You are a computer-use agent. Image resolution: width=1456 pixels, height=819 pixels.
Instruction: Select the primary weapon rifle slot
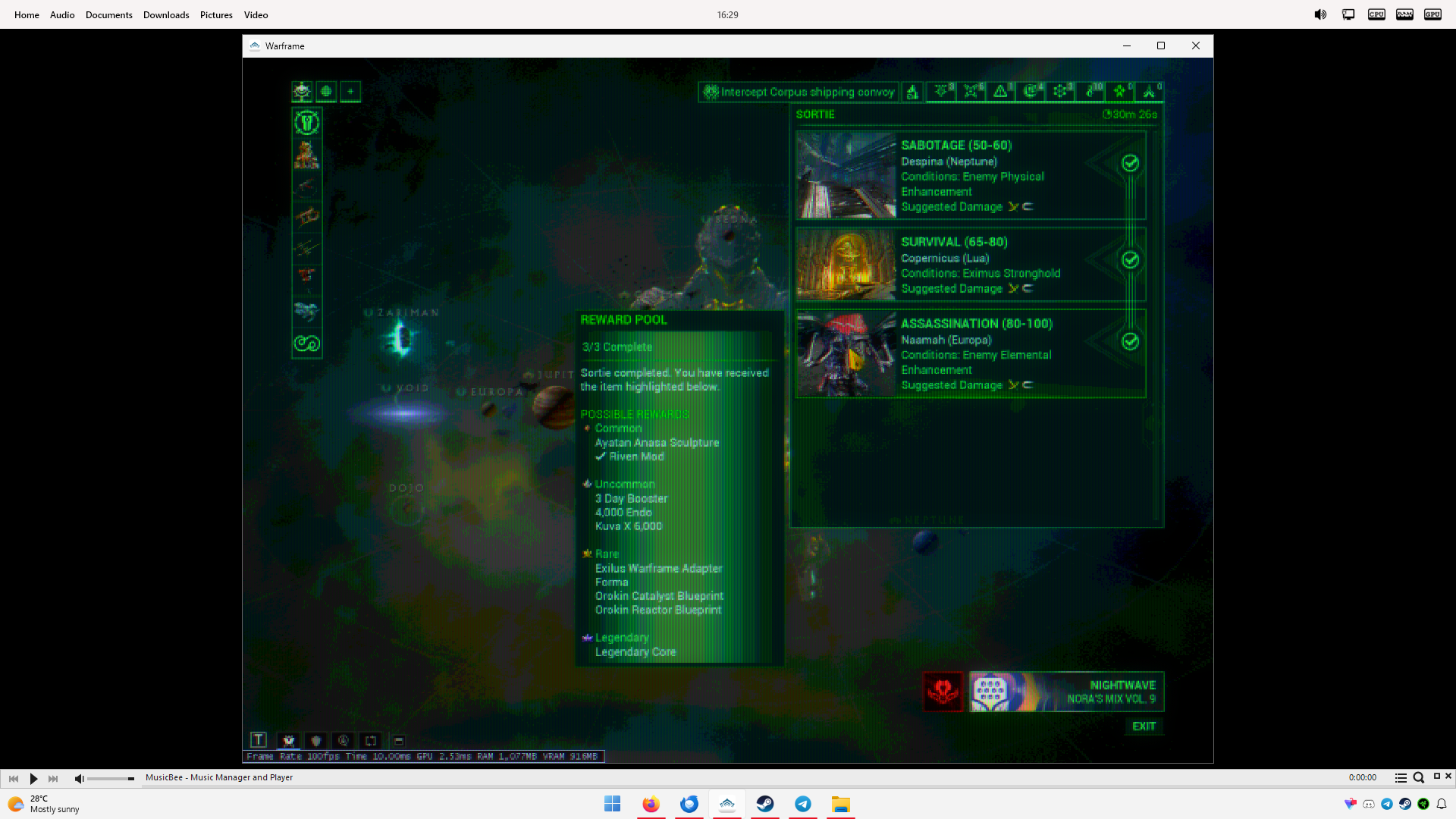306,186
